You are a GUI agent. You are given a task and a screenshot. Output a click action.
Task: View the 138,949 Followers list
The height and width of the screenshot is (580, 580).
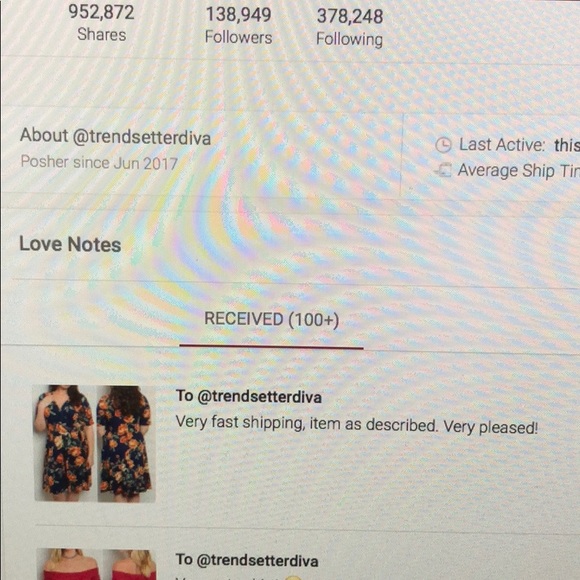pos(239,15)
